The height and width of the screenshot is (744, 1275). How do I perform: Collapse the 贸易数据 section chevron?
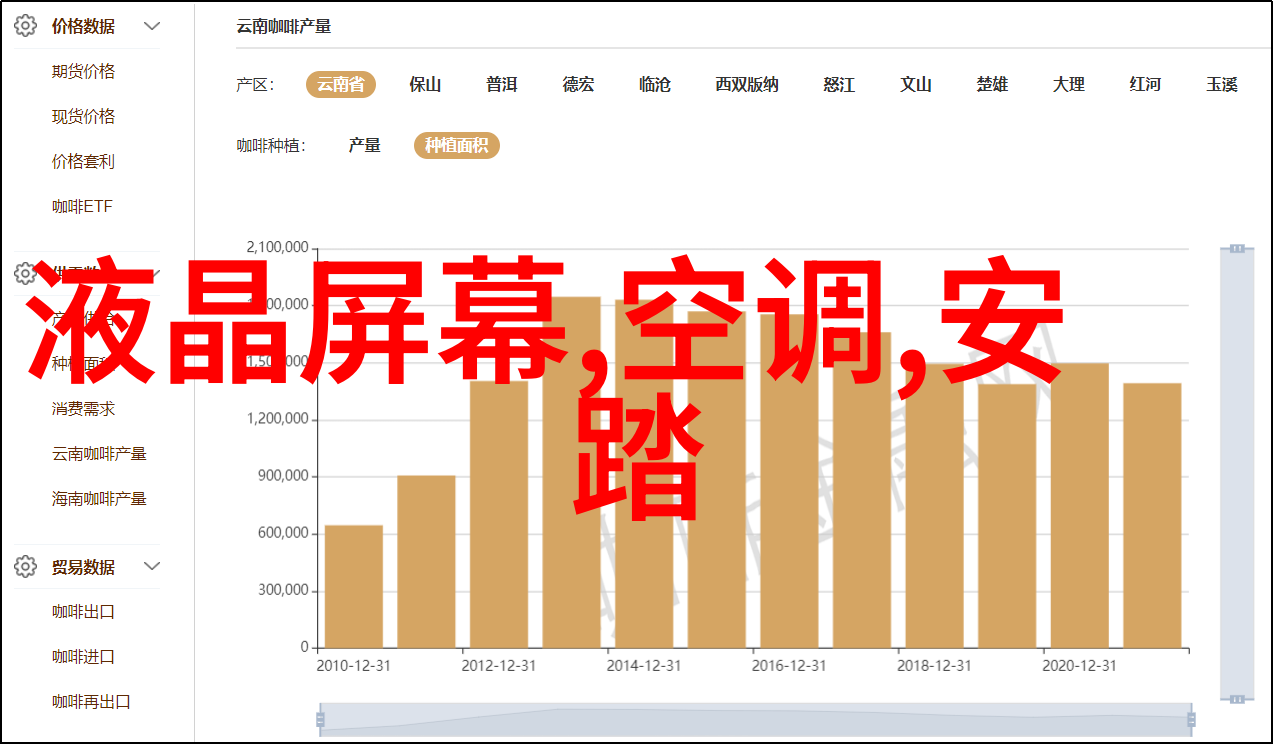coord(152,567)
